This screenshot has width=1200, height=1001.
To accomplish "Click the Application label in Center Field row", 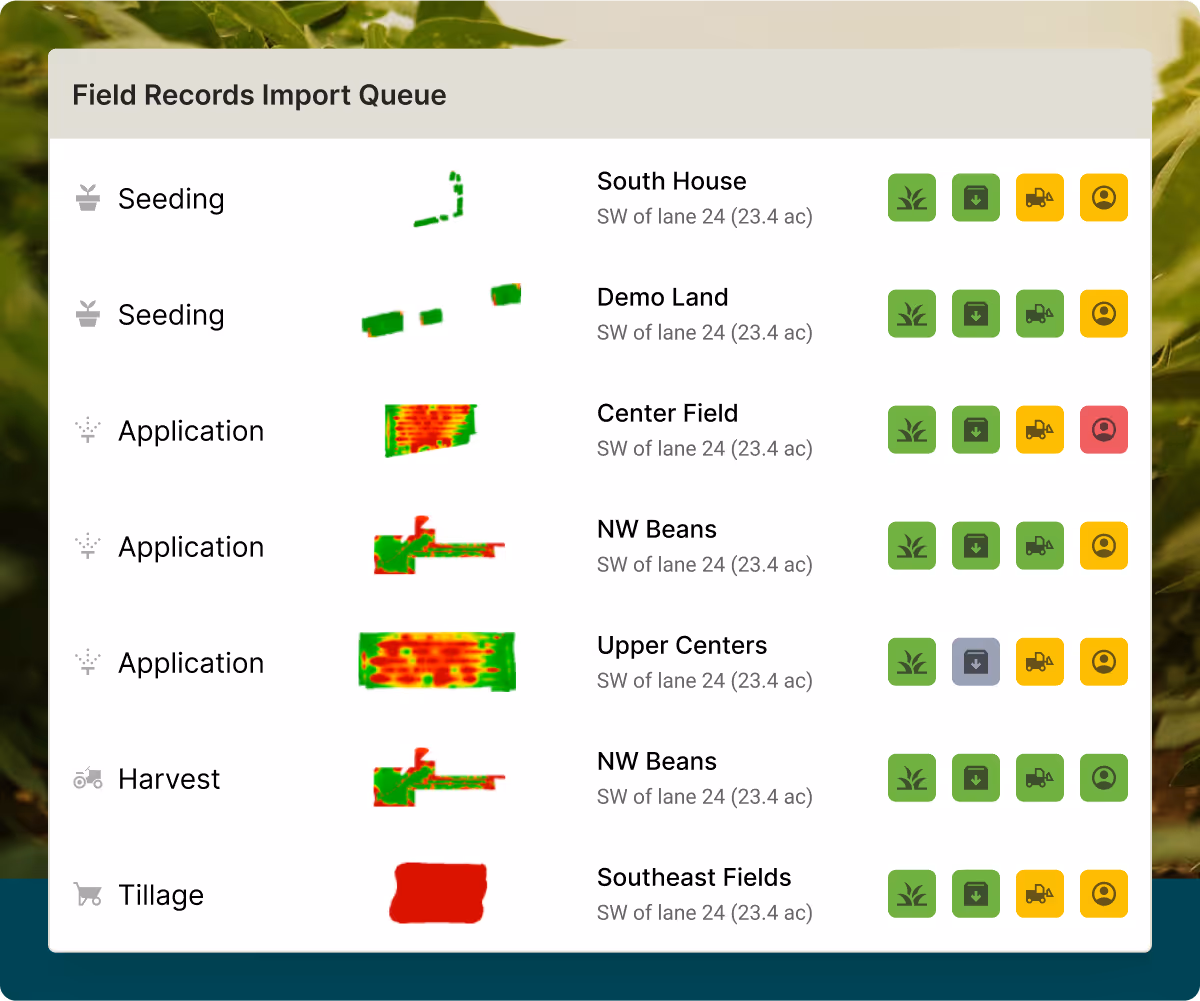I will (x=191, y=432).
